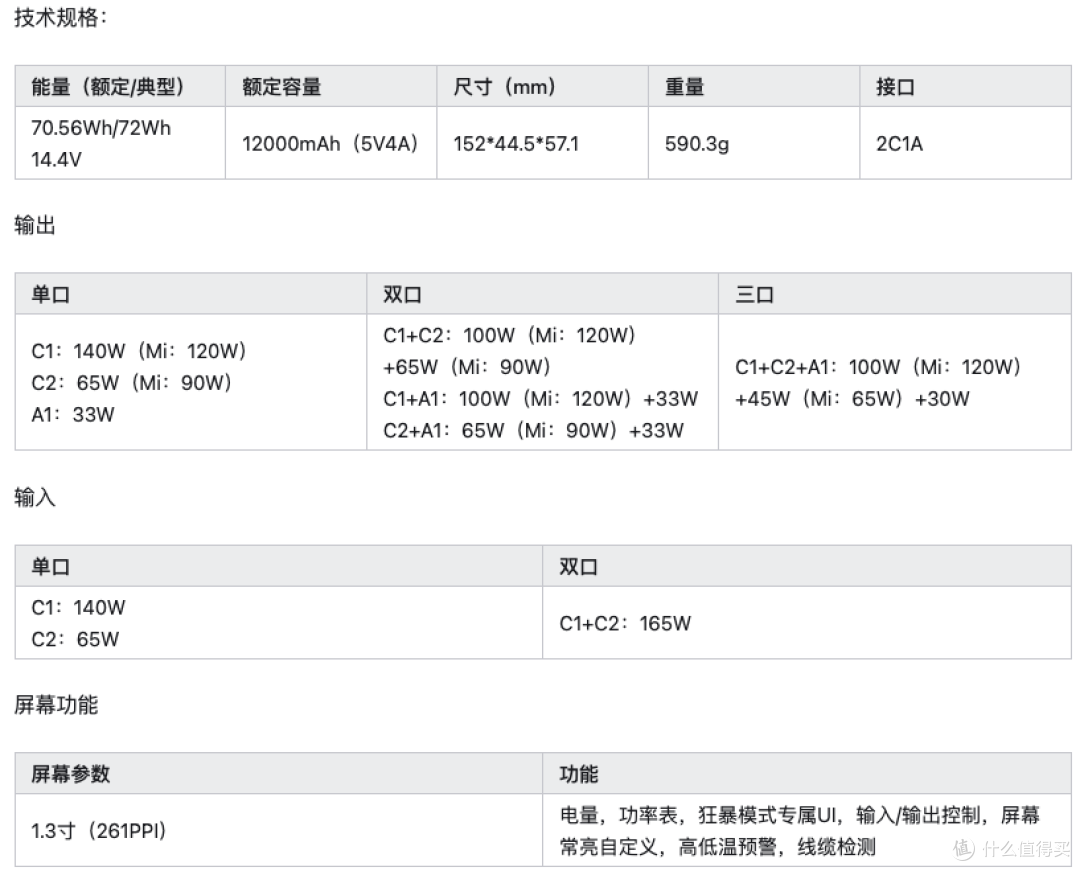The height and width of the screenshot is (871, 1080).
Task: Select the 常亮自定义，高低温预警，线缆检测 line
Action: pyautogui.click(x=717, y=847)
